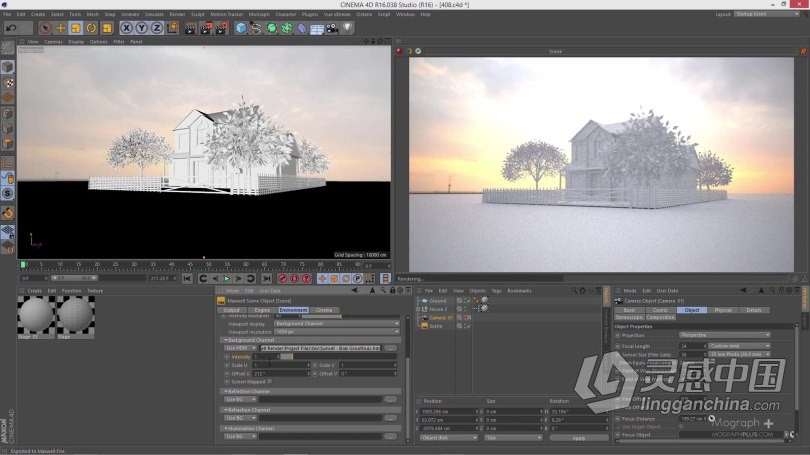Activate the Rotate tool

(x=91, y=28)
